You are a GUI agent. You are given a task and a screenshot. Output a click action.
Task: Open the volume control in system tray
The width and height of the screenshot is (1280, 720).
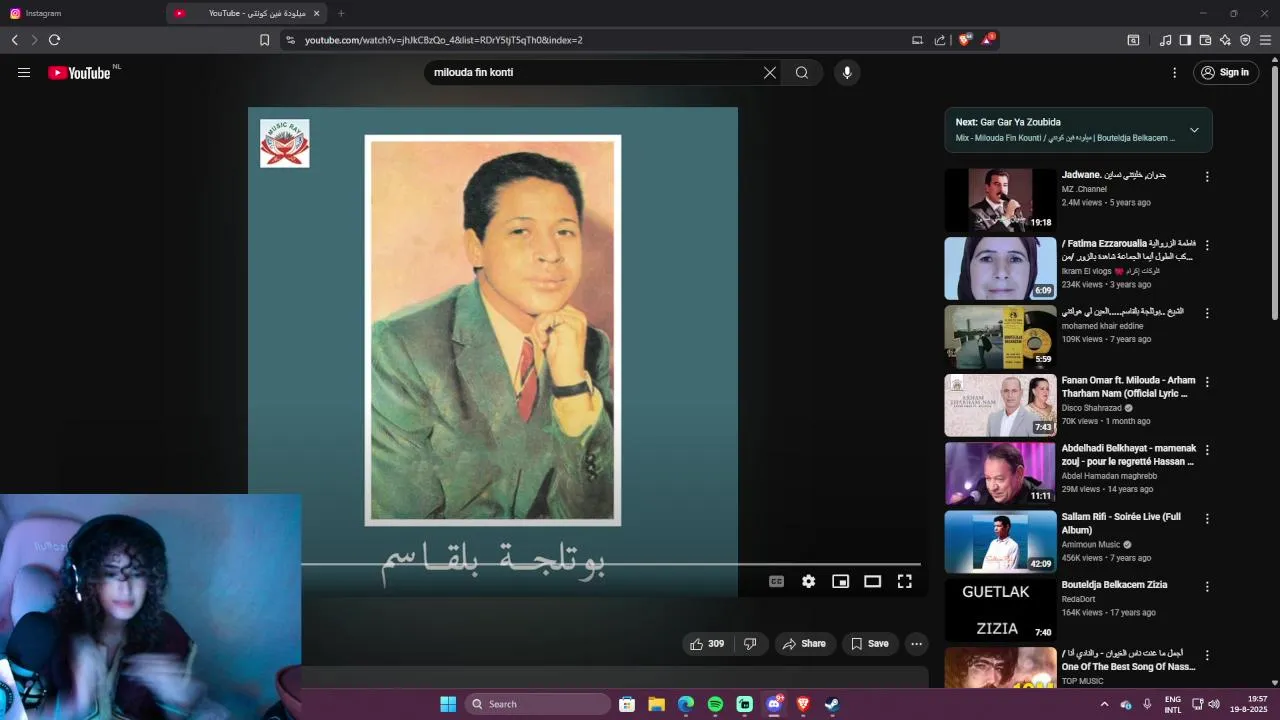pos(1214,704)
